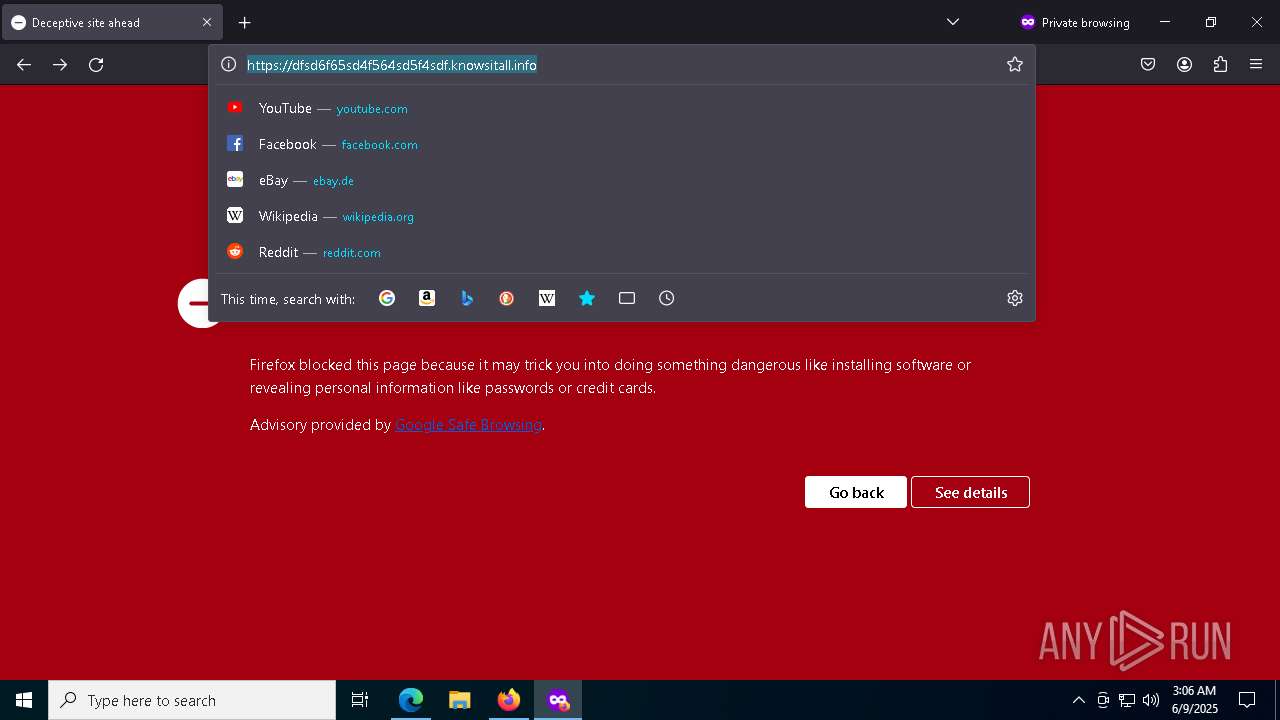Search only in open Tabs
Screen dimensions: 1280x720
point(627,298)
